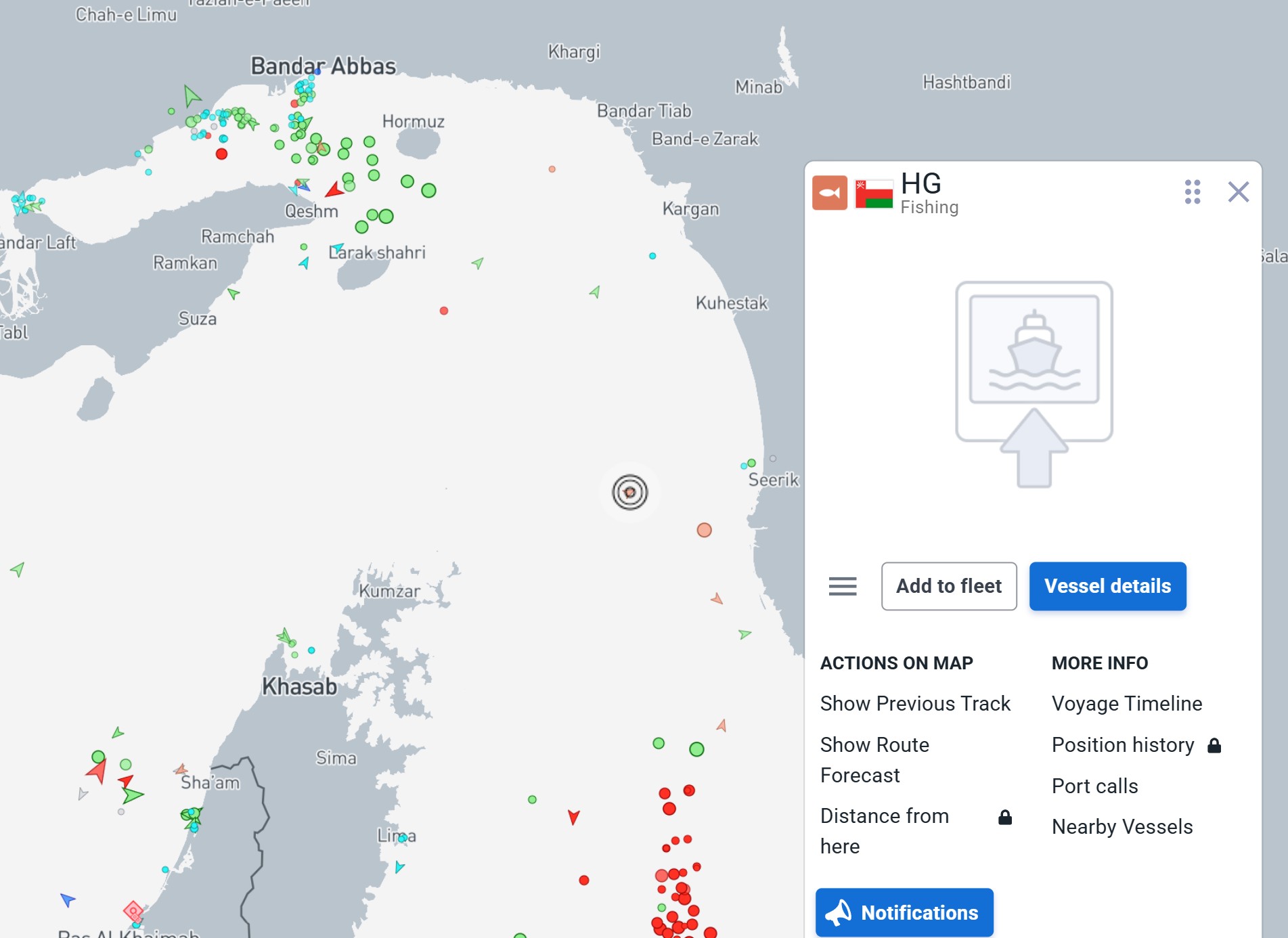1288x938 pixels.
Task: Click the cyan dot vessel west of Kargan
Action: [652, 256]
